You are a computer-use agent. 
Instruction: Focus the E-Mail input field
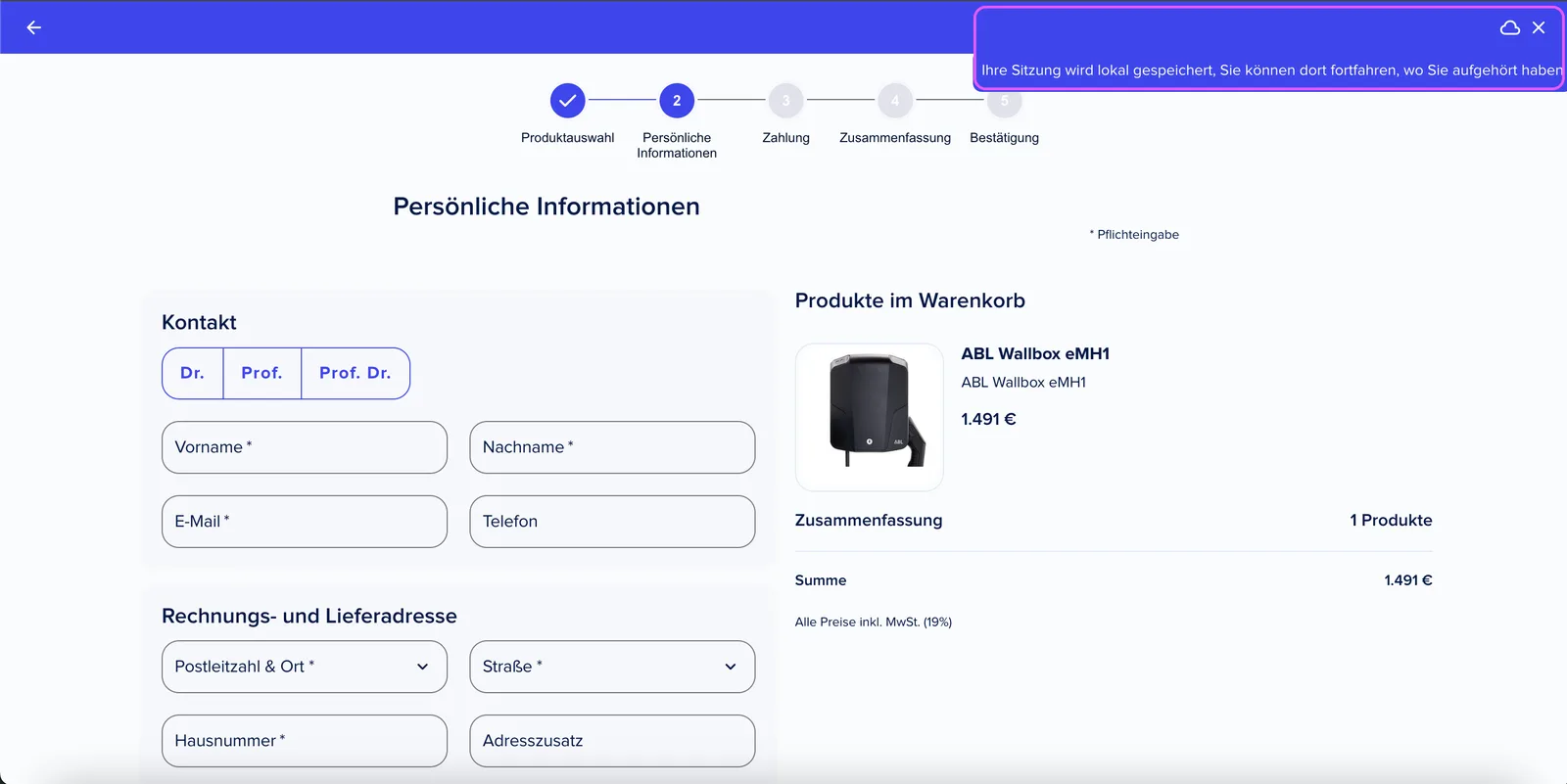(305, 522)
